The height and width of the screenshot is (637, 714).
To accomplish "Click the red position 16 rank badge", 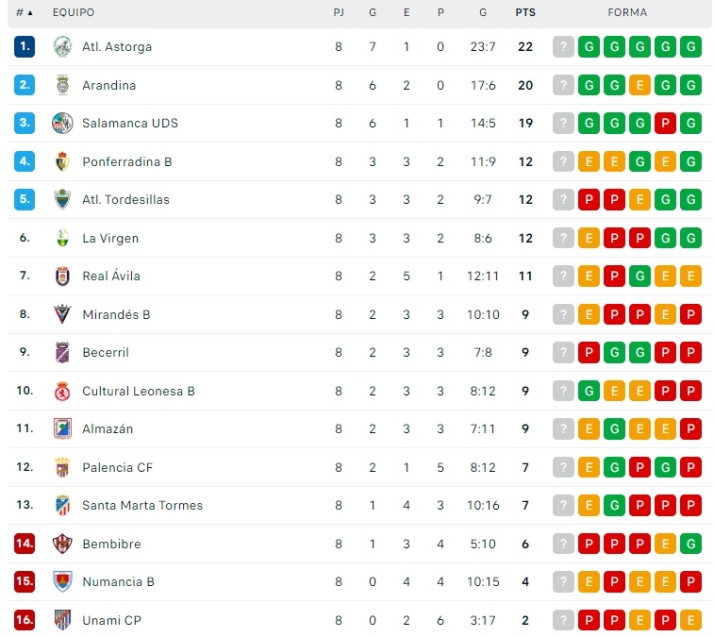I will click(x=25, y=620).
